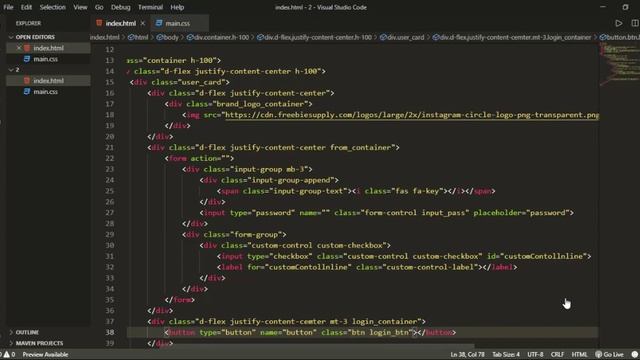The image size is (640, 360).
Task: Change Tab Size: 4 setting
Action: tap(506, 354)
